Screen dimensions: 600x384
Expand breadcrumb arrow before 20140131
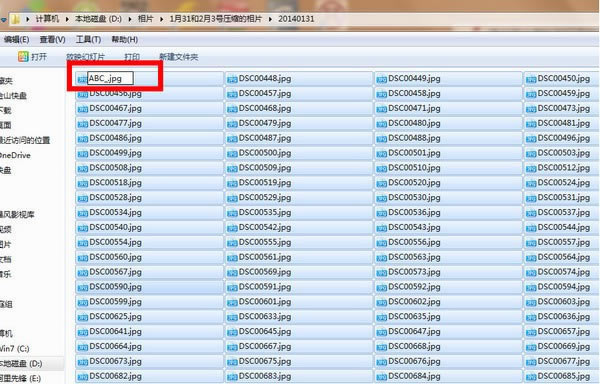pos(271,19)
